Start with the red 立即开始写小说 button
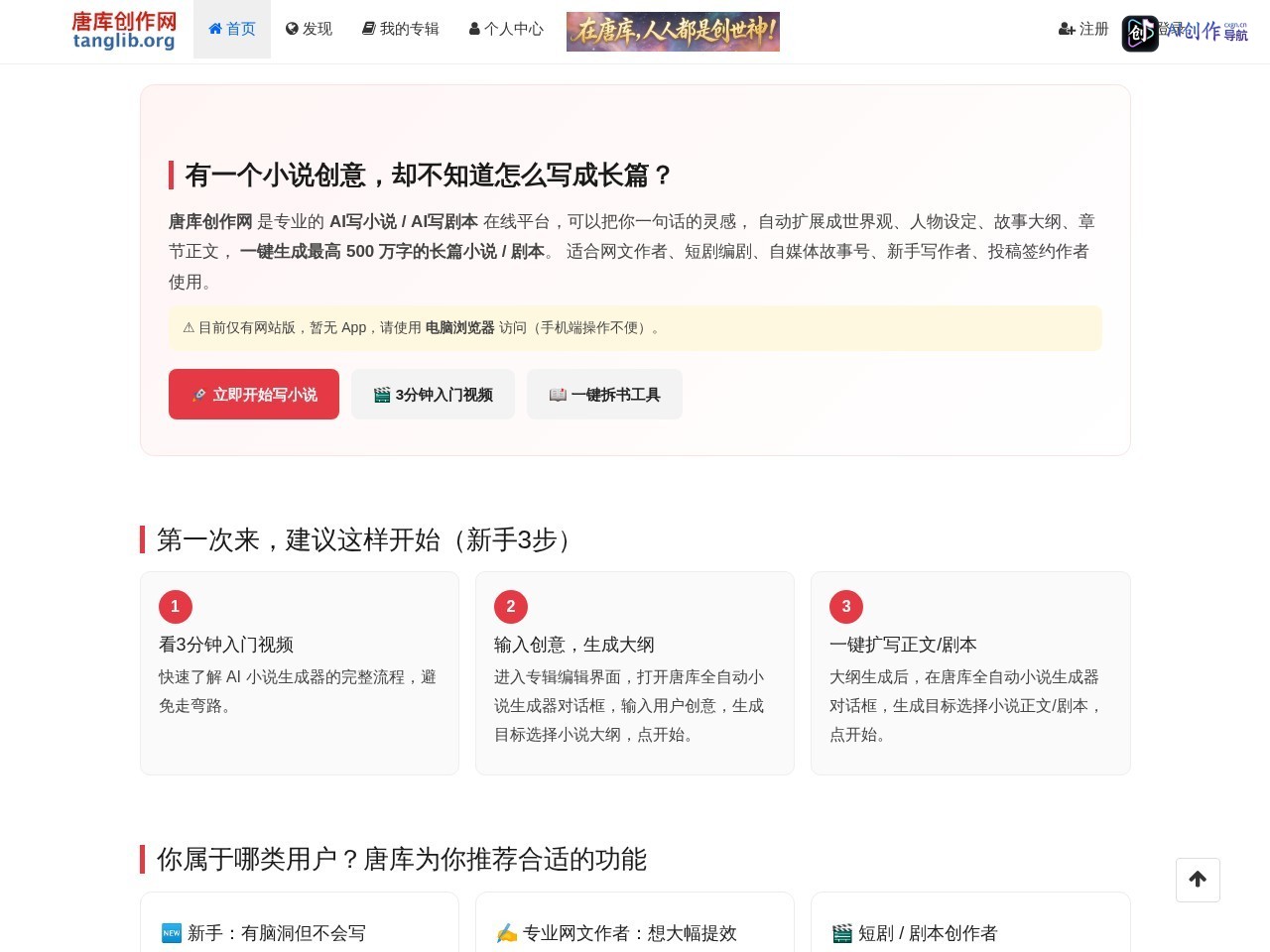Image resolution: width=1270 pixels, height=952 pixels. point(254,395)
